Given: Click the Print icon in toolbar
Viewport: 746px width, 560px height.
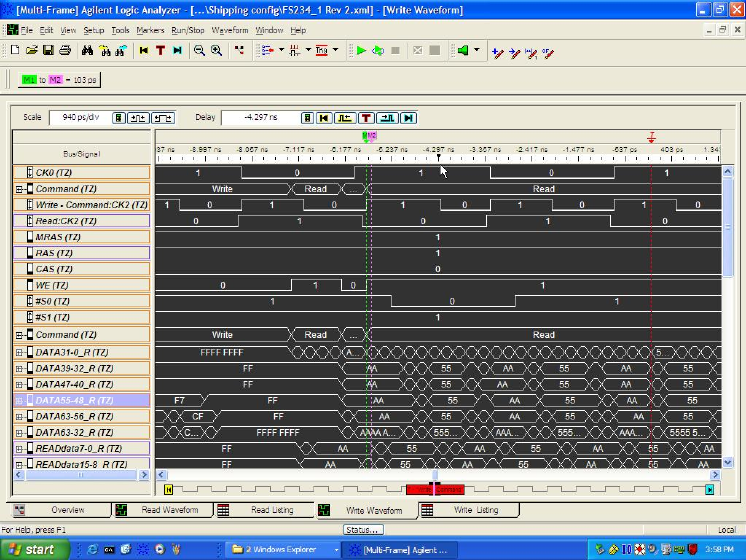Looking at the screenshot, I should click(64, 50).
